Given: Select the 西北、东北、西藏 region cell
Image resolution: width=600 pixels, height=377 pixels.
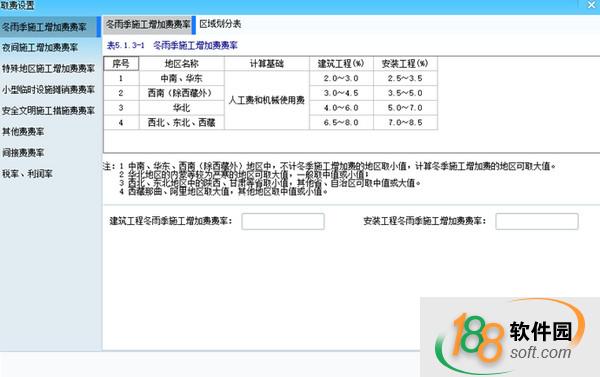Looking at the screenshot, I should [x=182, y=122].
